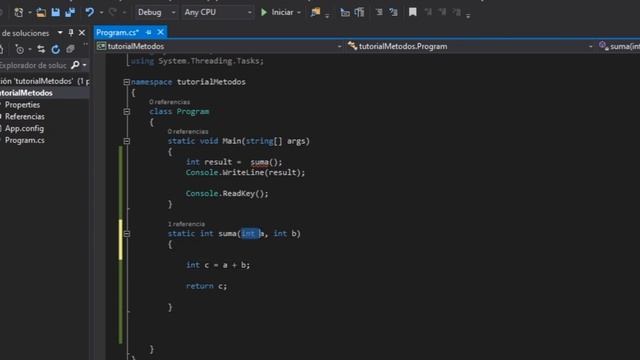The width and height of the screenshot is (640, 360).
Task: Click the Redo arrow icon
Action: (x=113, y=12)
